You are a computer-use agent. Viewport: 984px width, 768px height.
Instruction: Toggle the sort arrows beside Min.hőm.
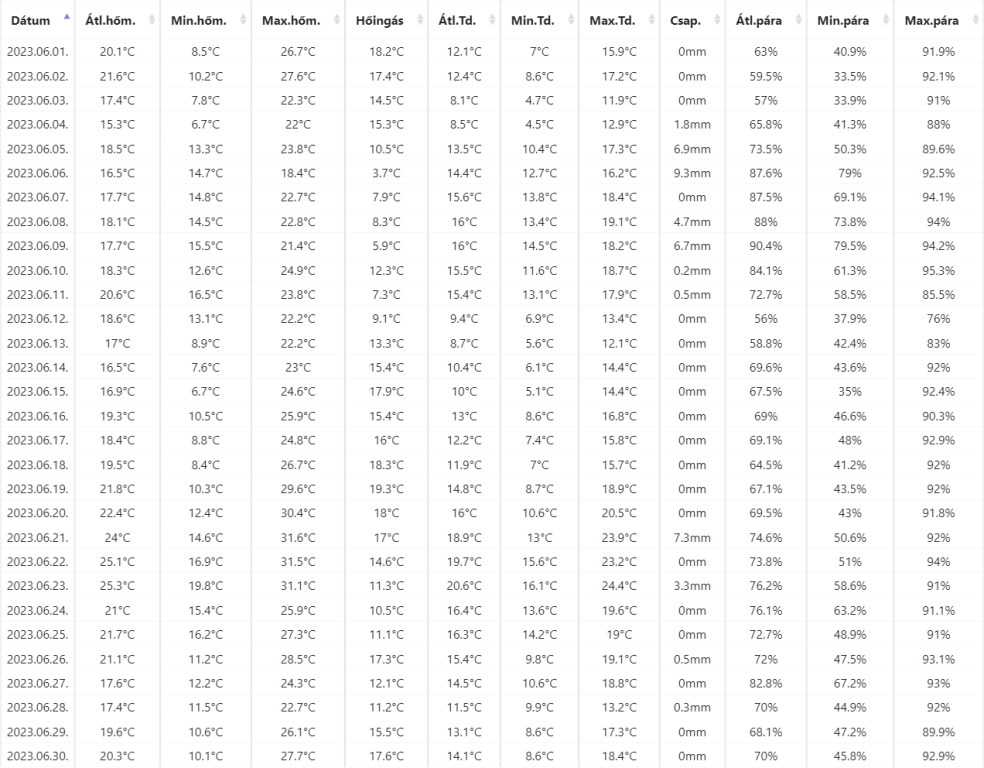pyautogui.click(x=239, y=20)
